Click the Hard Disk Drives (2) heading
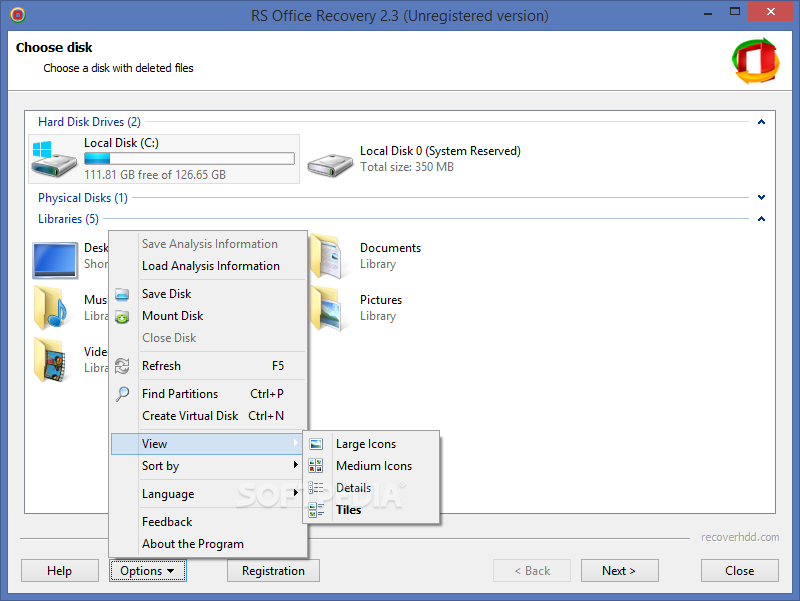 [89, 122]
